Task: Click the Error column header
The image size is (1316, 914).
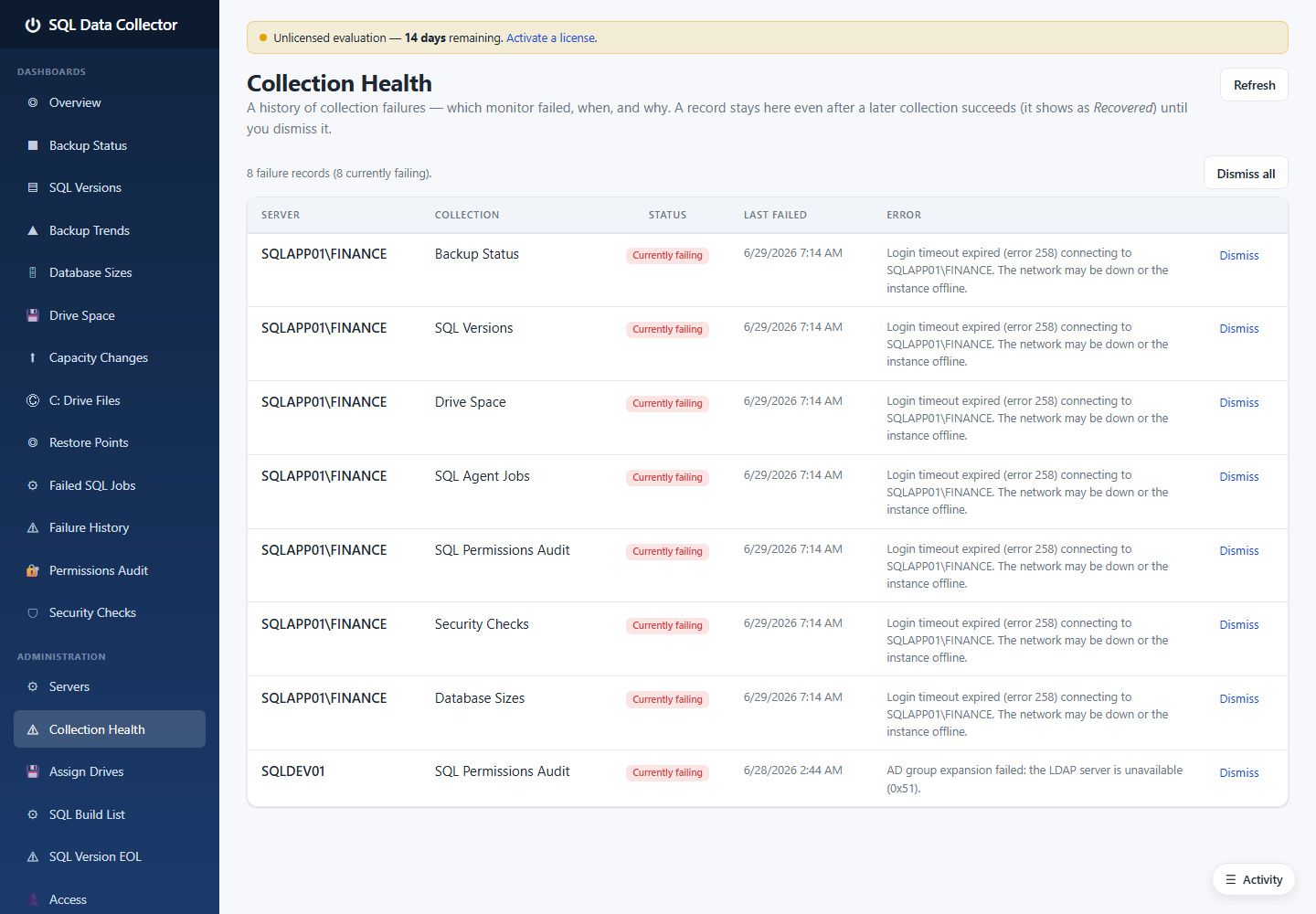Action: [x=904, y=215]
